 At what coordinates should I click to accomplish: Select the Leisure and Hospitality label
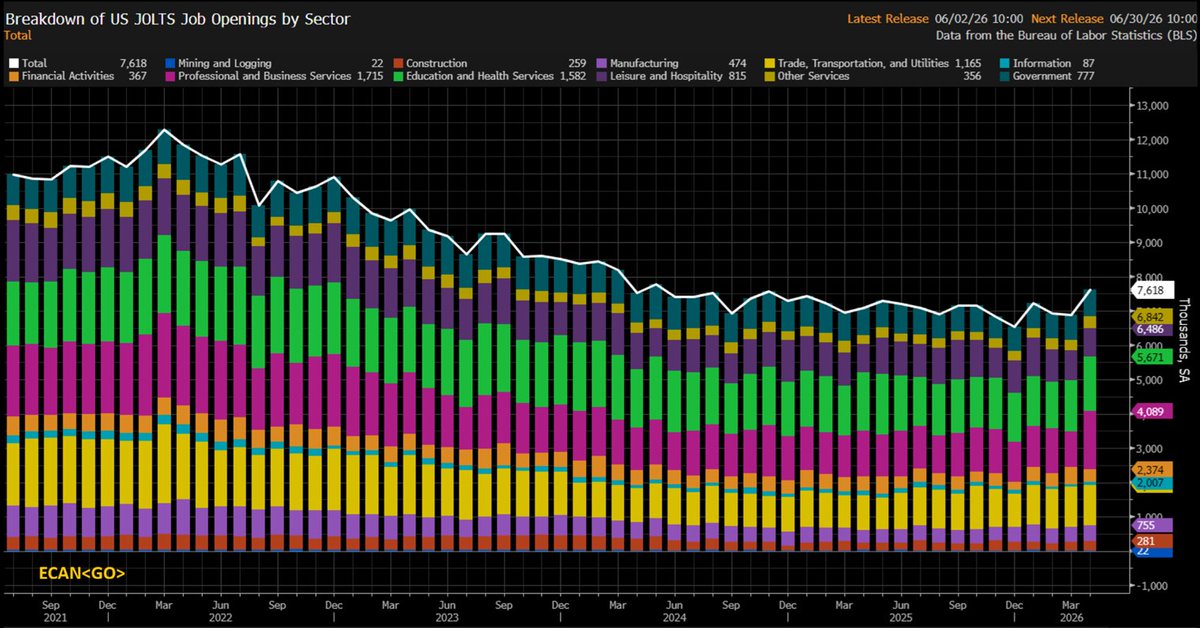668,76
